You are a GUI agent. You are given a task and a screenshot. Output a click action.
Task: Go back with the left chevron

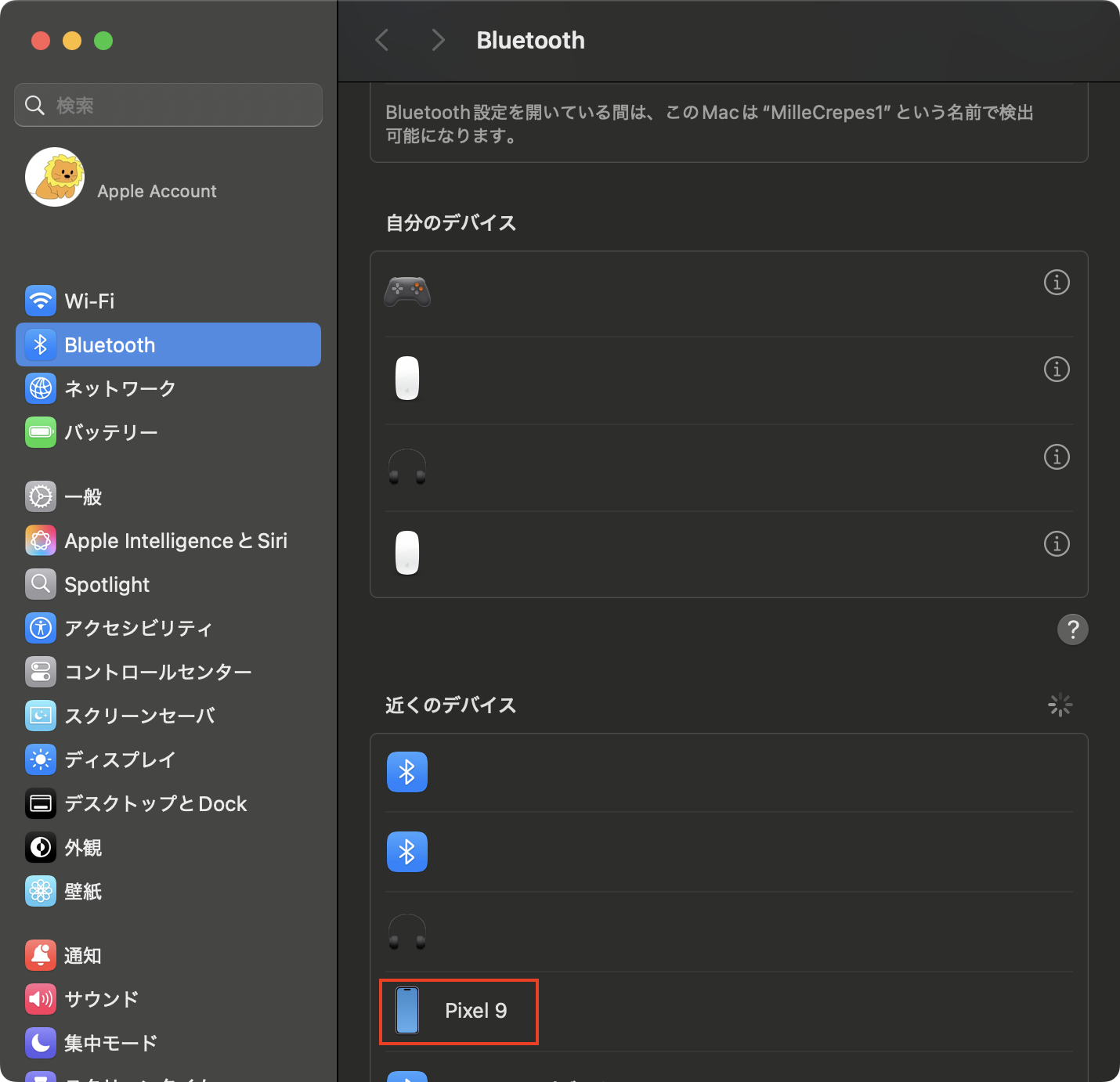pos(382,40)
